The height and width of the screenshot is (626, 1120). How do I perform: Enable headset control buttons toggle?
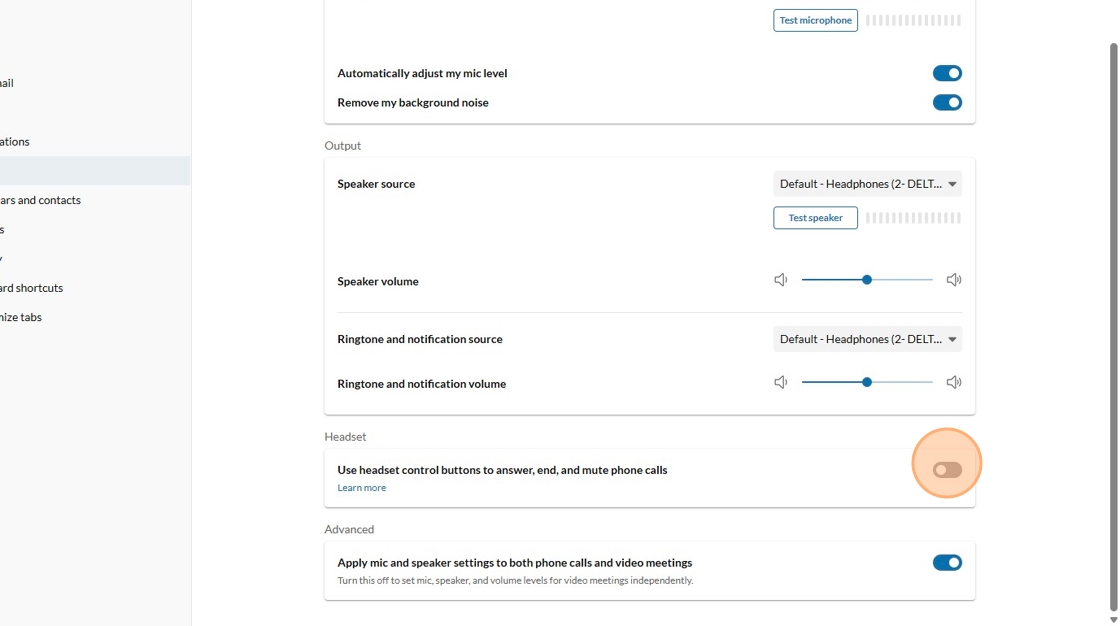pyautogui.click(x=947, y=470)
